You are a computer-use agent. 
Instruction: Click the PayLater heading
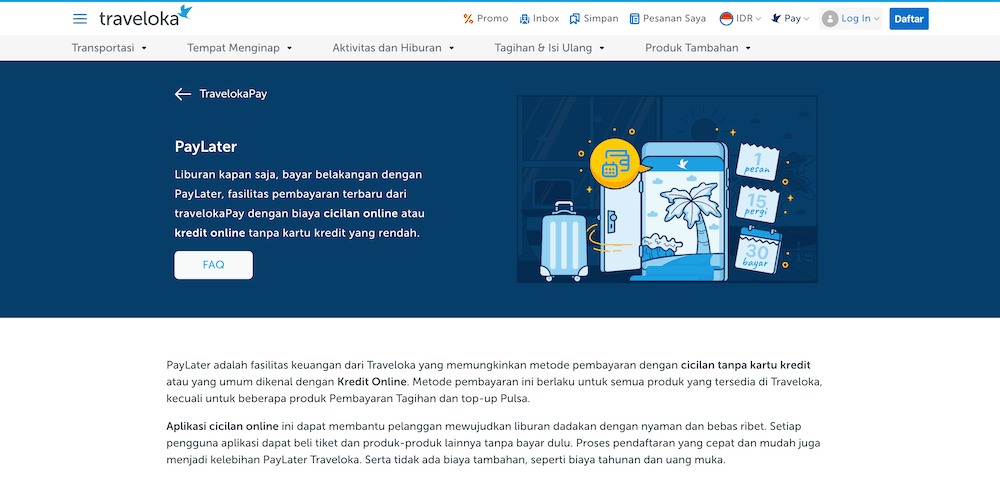(x=206, y=147)
